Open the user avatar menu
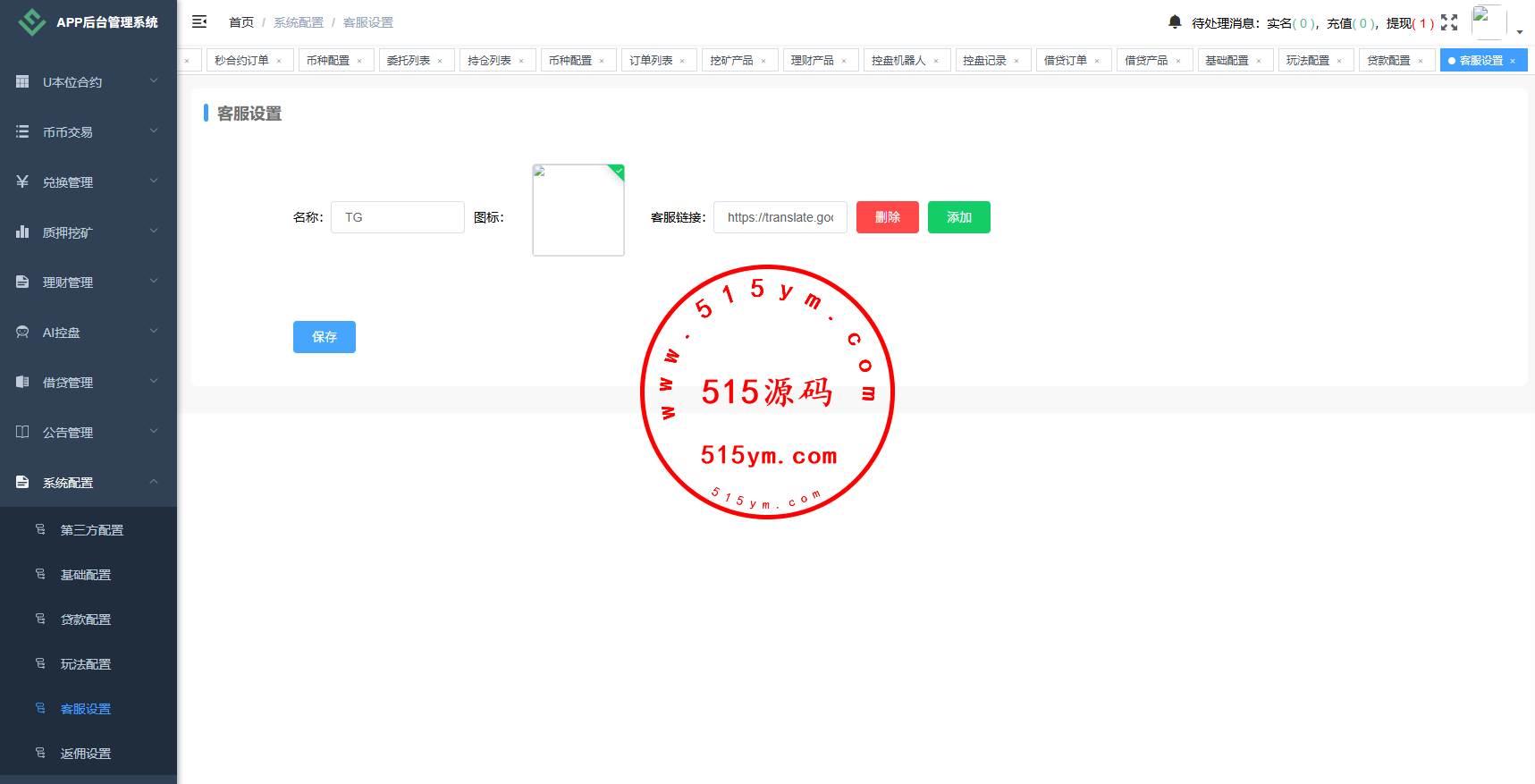The width and height of the screenshot is (1535, 784). pos(1489,21)
